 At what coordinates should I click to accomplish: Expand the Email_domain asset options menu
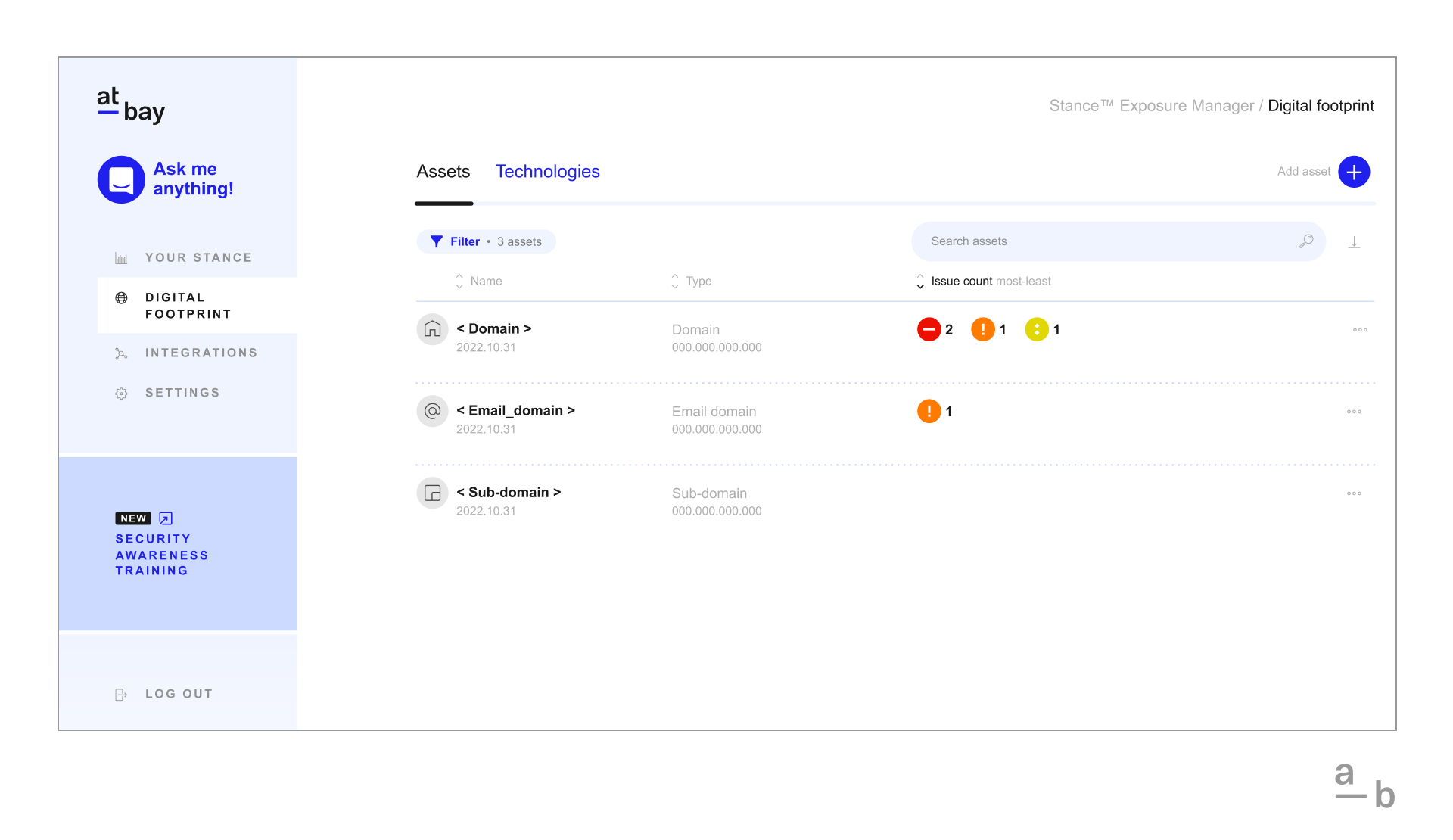[x=1354, y=411]
